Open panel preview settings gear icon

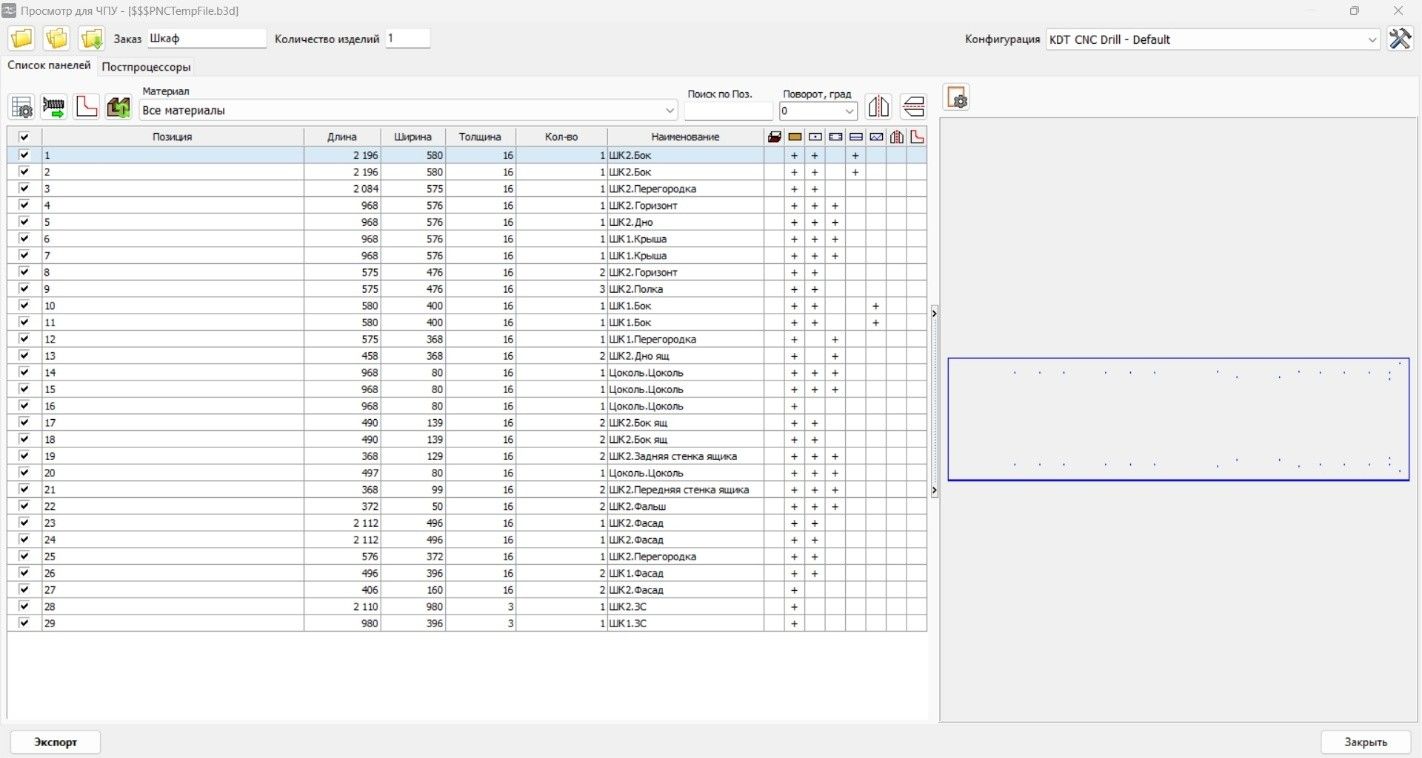(956, 98)
